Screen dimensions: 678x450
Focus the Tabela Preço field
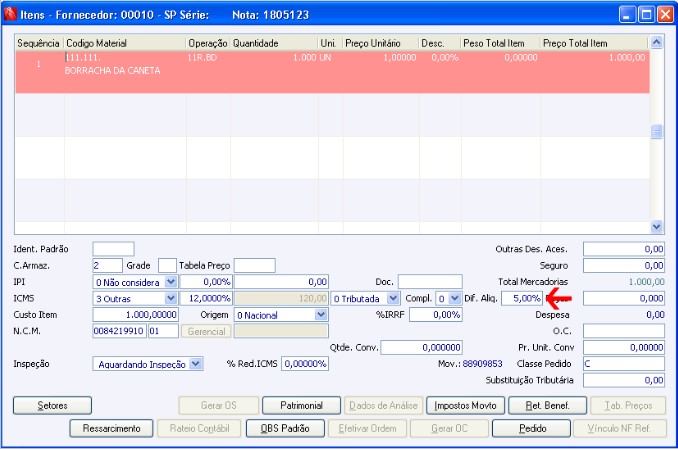(x=255, y=265)
